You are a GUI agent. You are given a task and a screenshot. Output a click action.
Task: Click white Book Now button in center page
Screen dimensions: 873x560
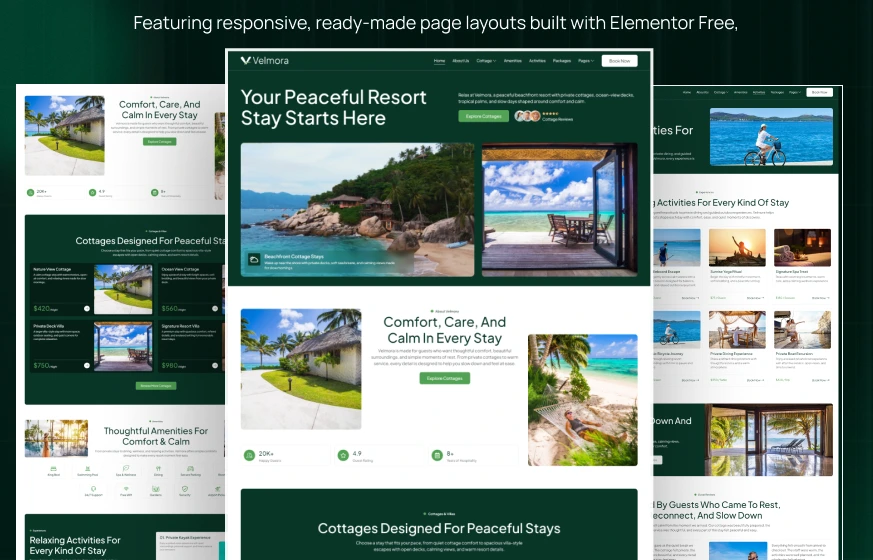coord(619,61)
